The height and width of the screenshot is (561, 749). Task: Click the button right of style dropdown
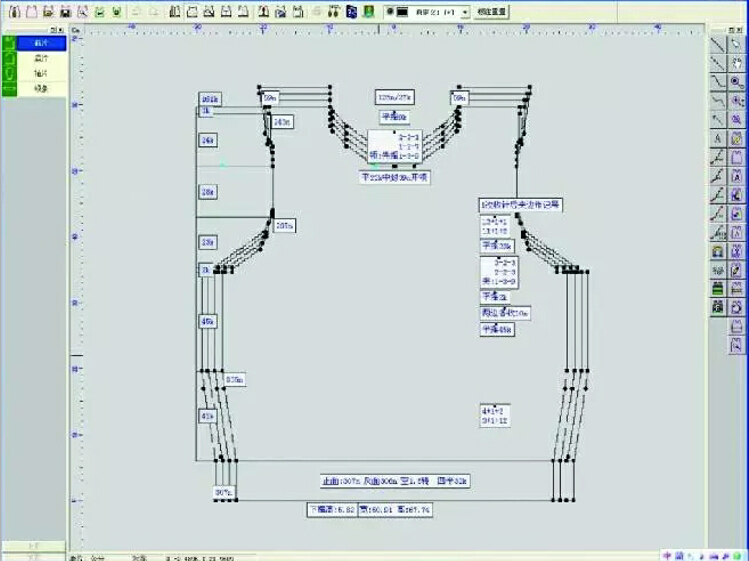tap(491, 12)
